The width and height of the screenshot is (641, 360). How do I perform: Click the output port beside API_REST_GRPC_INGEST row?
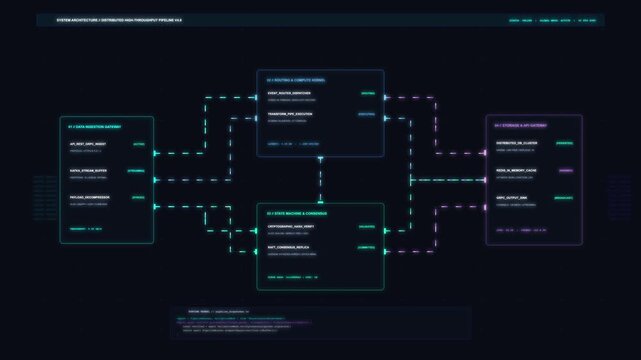[155, 153]
